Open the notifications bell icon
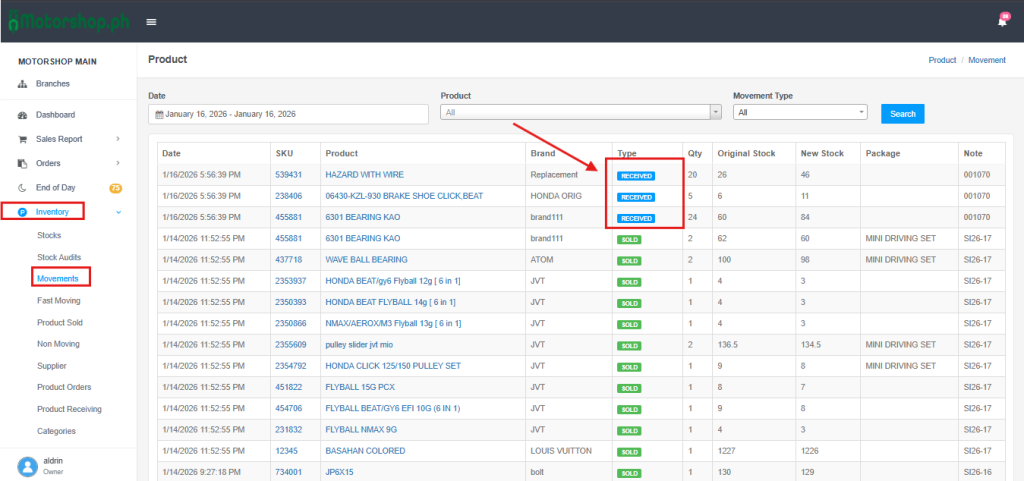This screenshot has height=481, width=1024. pos(1002,21)
